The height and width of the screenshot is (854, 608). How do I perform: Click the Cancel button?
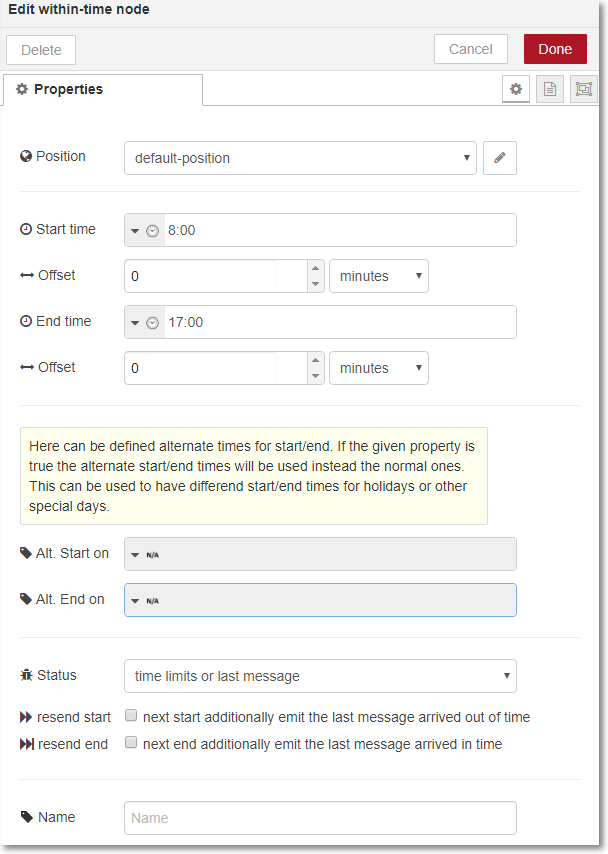[x=471, y=49]
